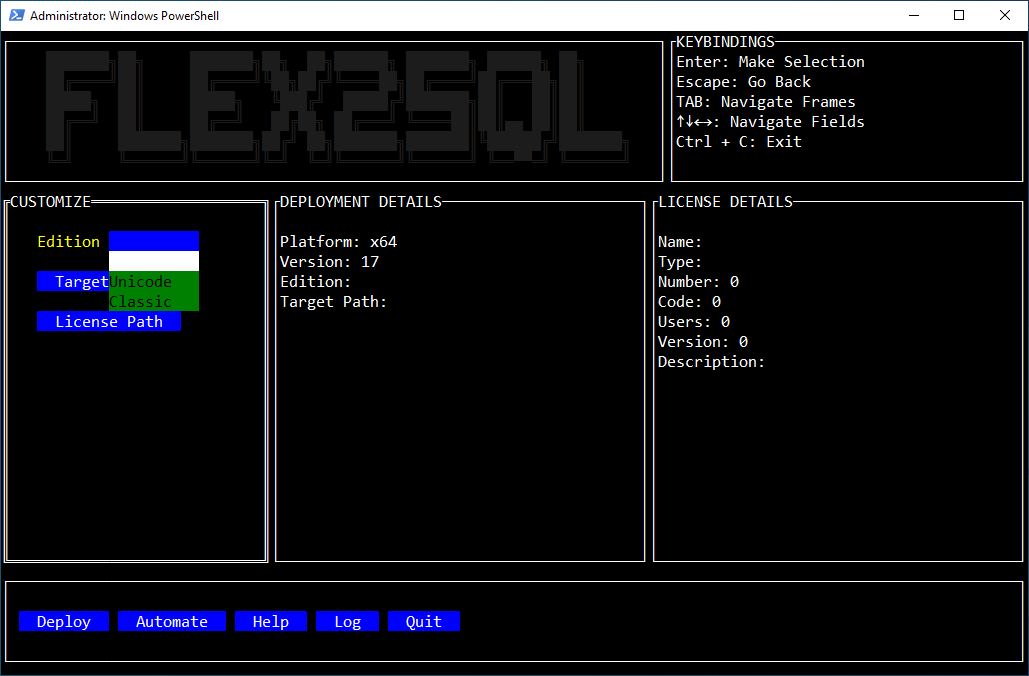Select the Target field button
1029x676 pixels.
(73, 282)
